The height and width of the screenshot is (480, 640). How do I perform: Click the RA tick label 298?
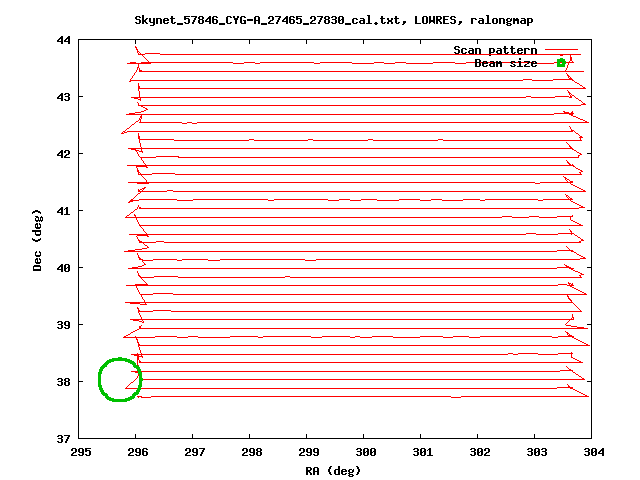pos(252,452)
